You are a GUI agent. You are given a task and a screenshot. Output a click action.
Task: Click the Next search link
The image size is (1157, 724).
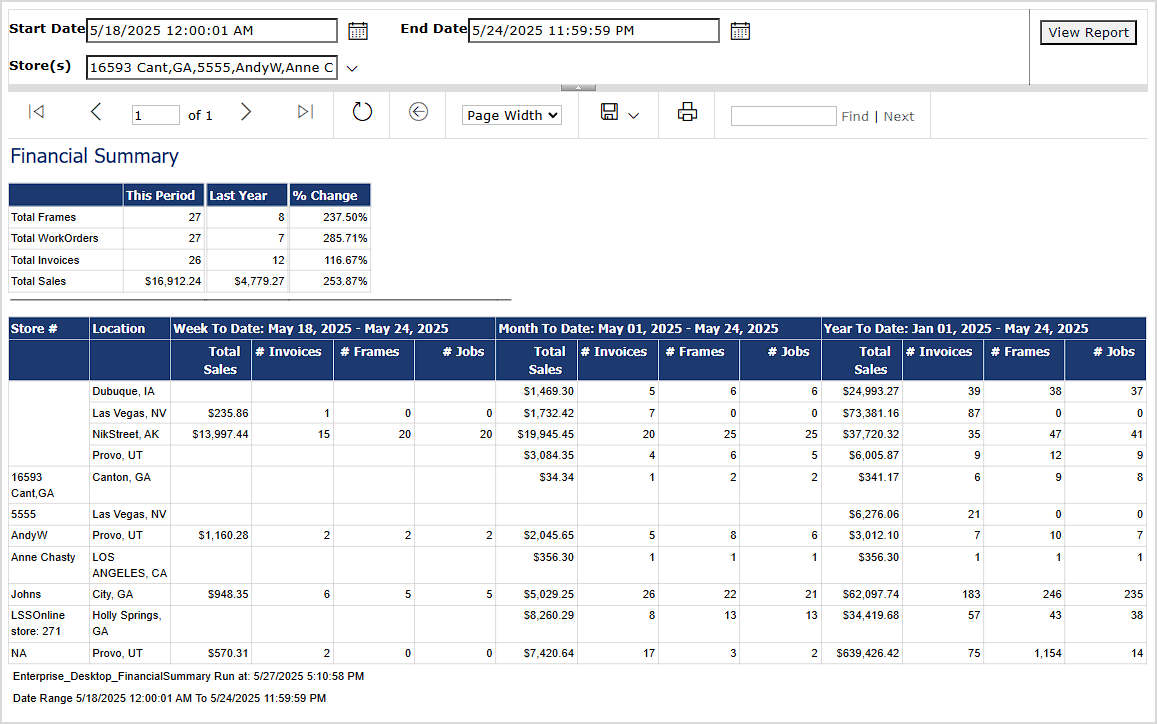click(x=898, y=115)
